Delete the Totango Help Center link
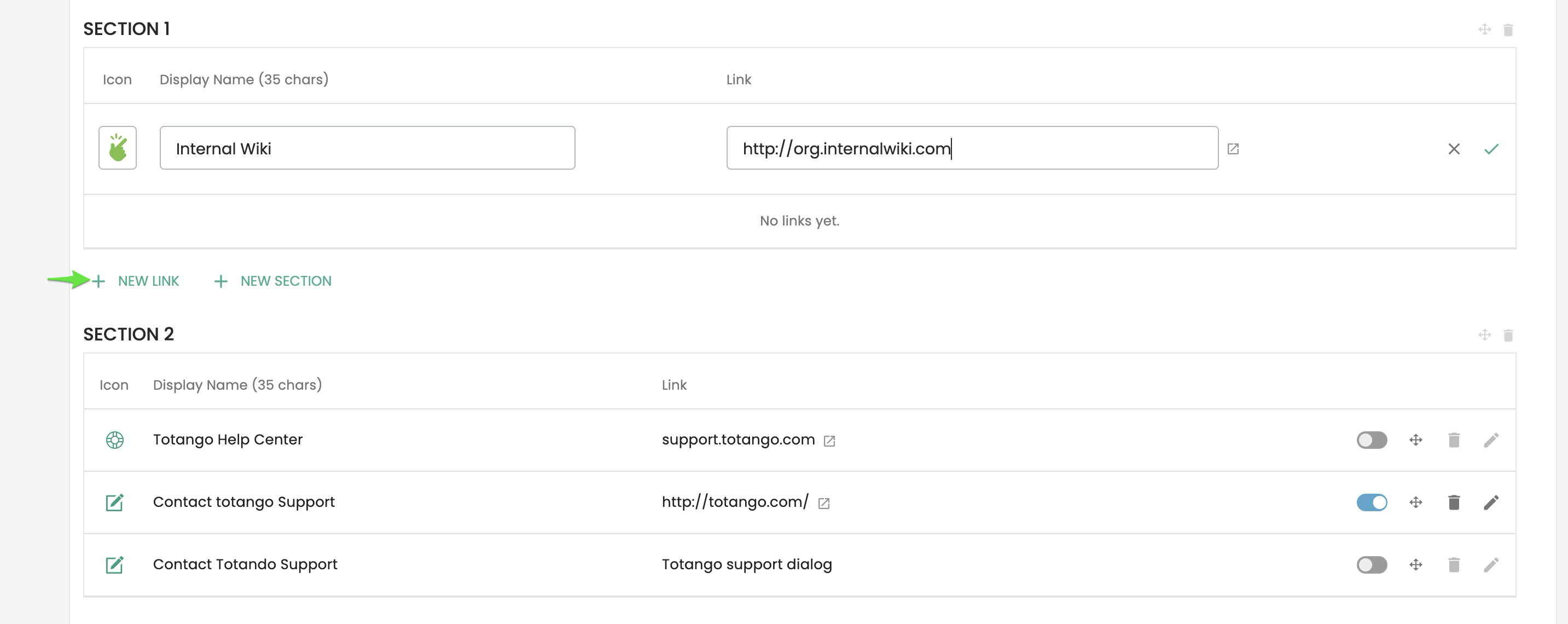Image resolution: width=1568 pixels, height=624 pixels. click(x=1454, y=440)
